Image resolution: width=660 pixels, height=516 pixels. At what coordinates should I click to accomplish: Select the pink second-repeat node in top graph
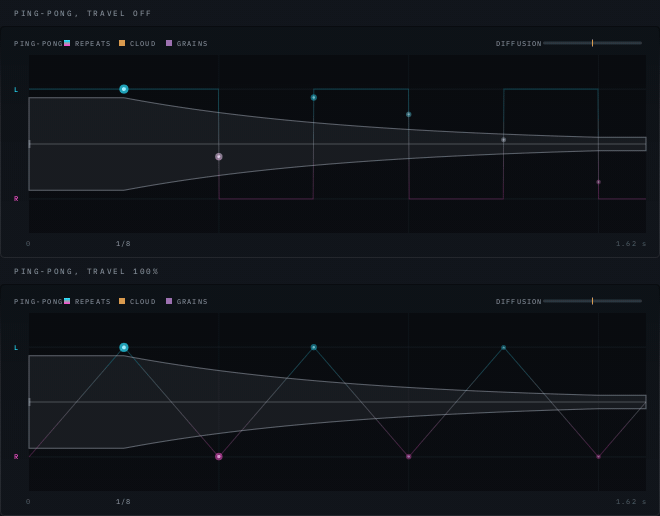tap(218, 157)
